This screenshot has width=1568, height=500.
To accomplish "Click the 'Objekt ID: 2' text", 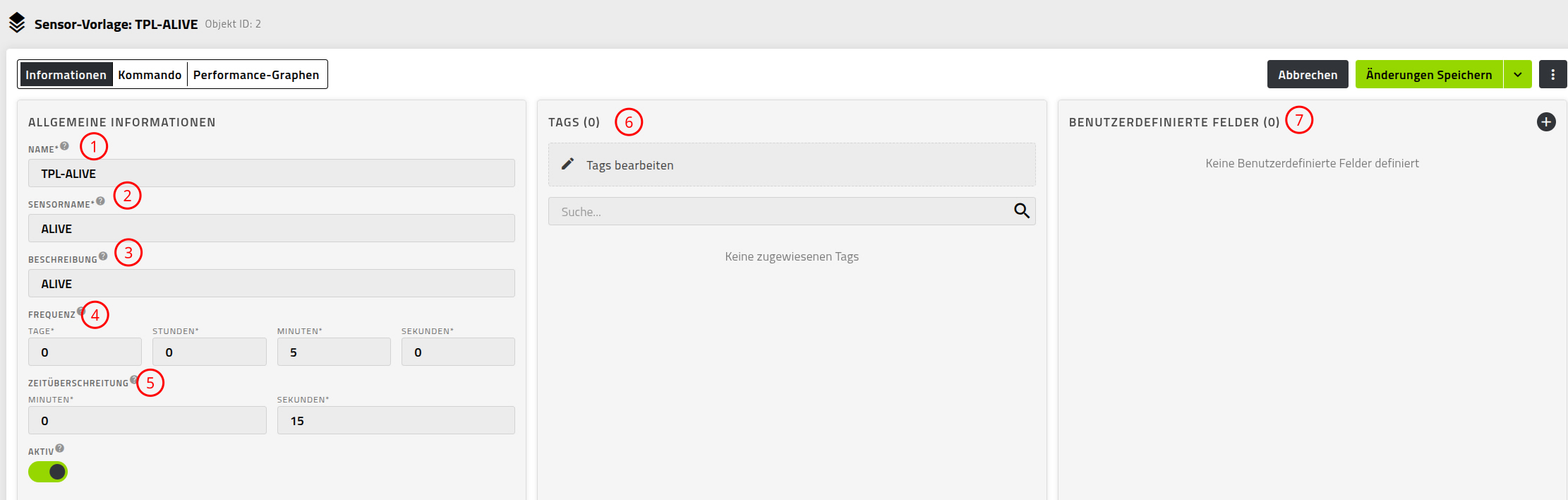I will pos(233,24).
